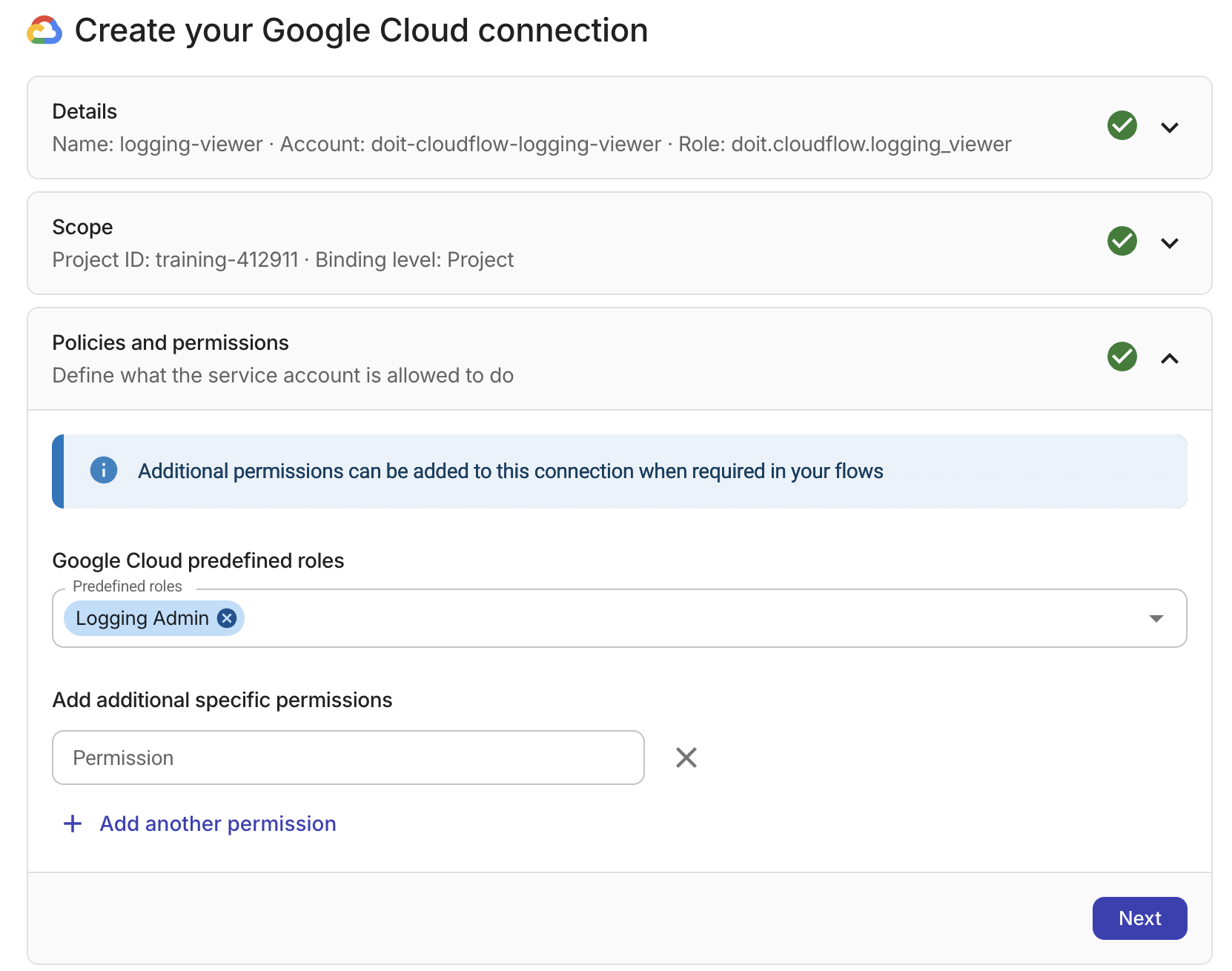1232x971 pixels.
Task: Click the Google Cloud predefined roles heading
Action: (x=198, y=560)
